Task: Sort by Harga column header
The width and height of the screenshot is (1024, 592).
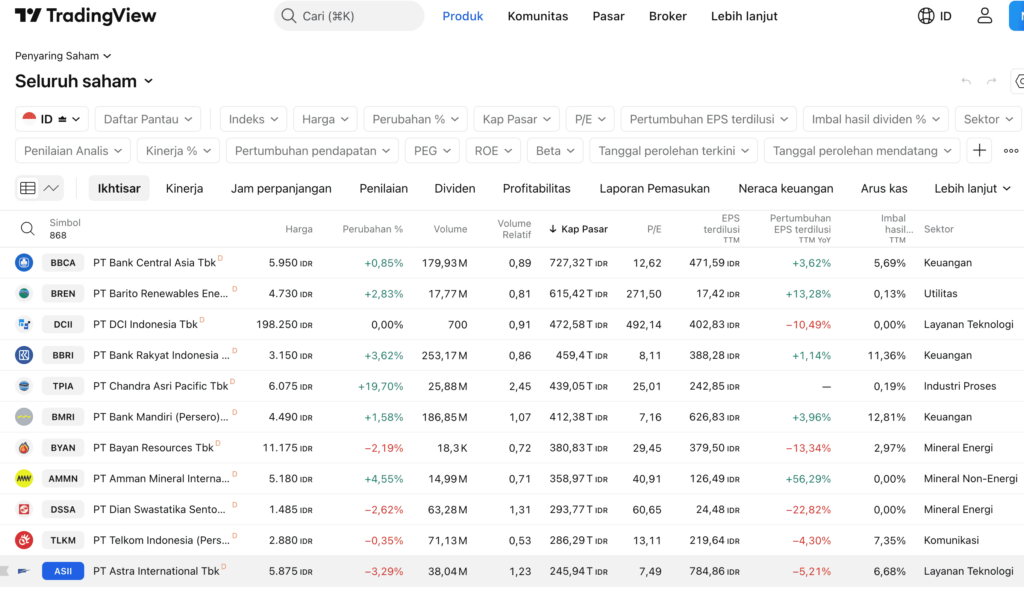Action: coord(298,229)
